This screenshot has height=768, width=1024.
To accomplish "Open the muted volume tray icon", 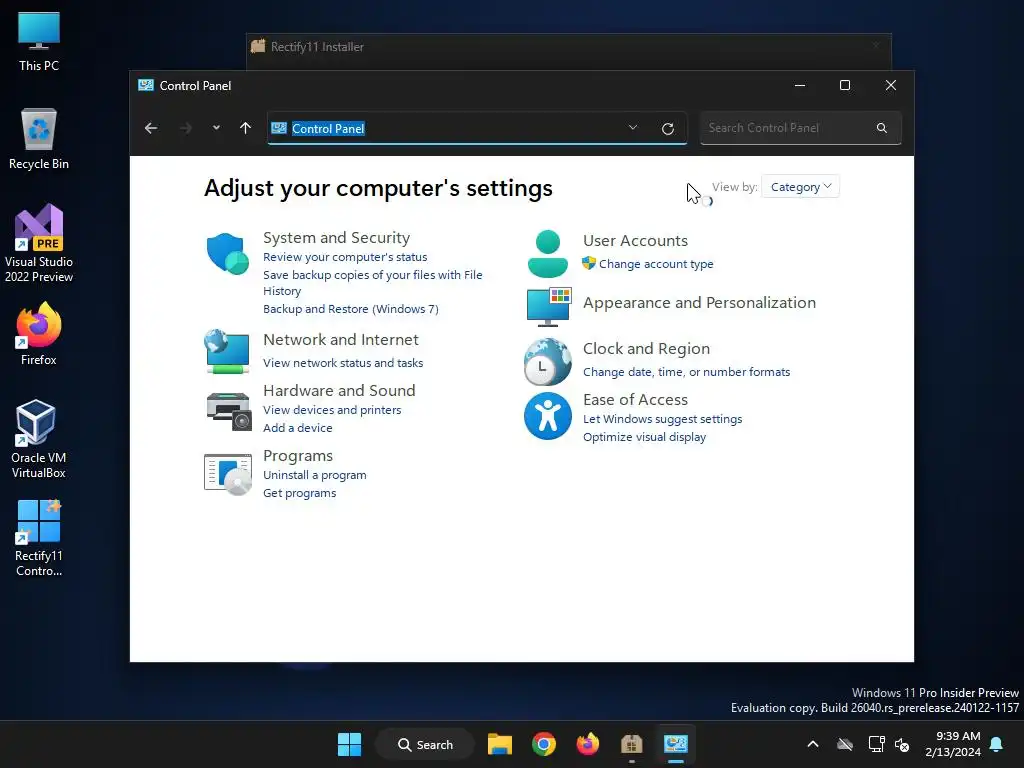I will click(x=902, y=744).
